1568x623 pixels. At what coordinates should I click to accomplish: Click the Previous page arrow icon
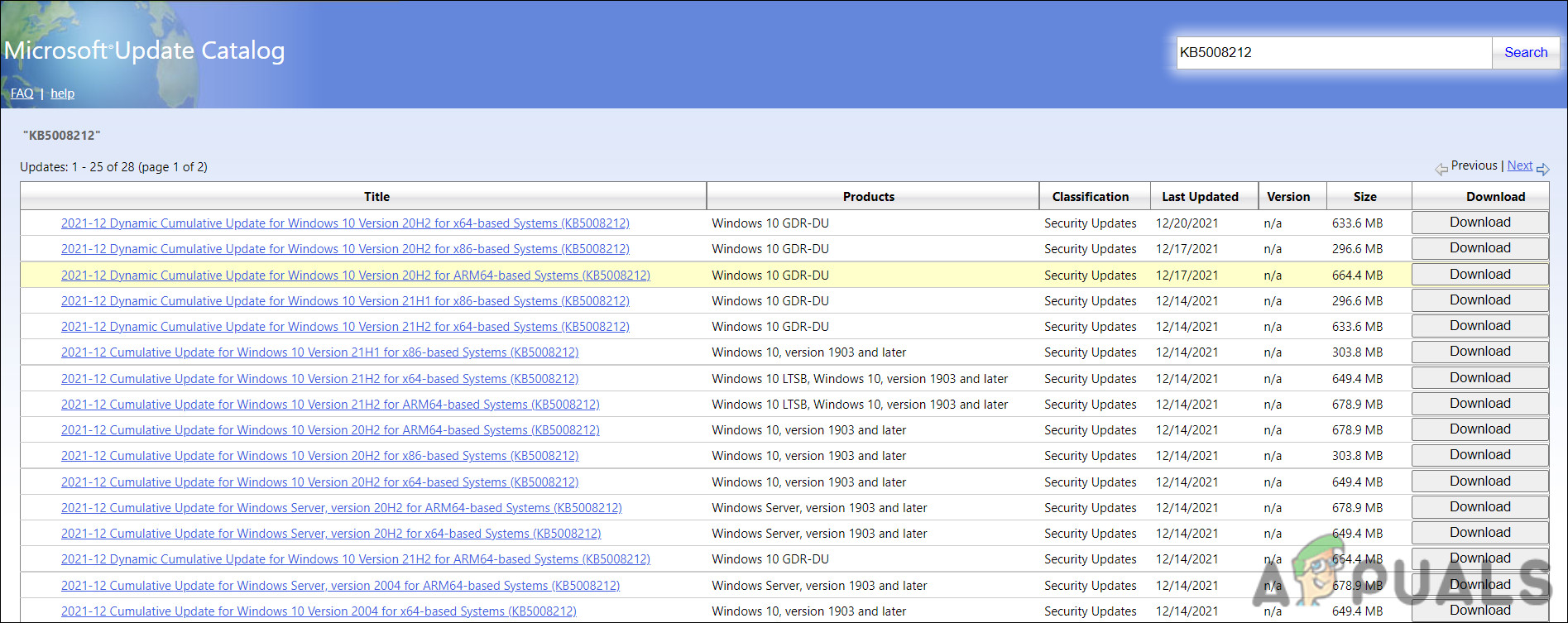click(x=1441, y=169)
